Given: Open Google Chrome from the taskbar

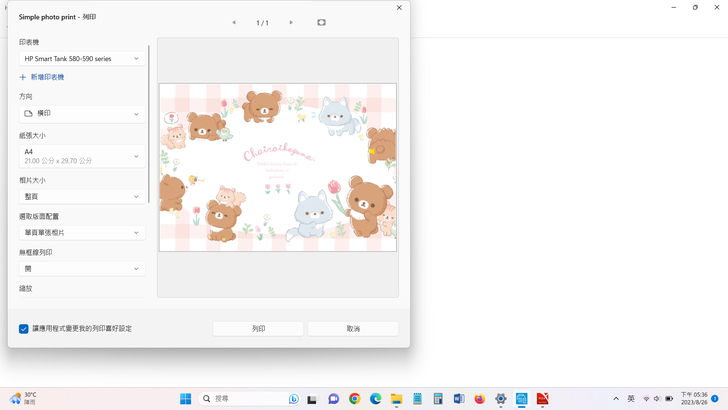Looking at the screenshot, I should pos(354,399).
